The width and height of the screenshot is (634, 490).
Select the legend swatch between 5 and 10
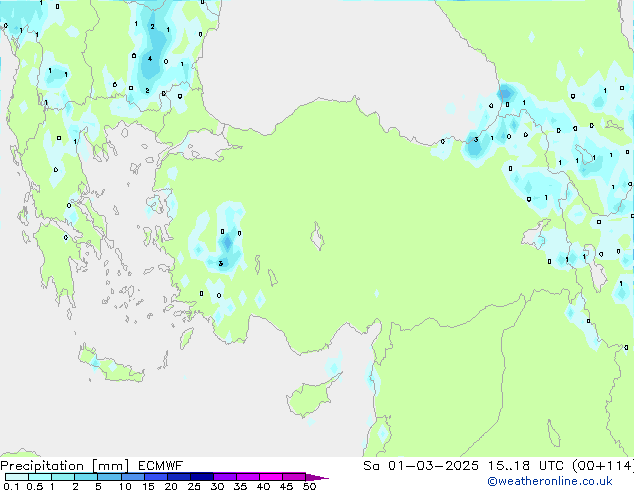pyautogui.click(x=109, y=477)
